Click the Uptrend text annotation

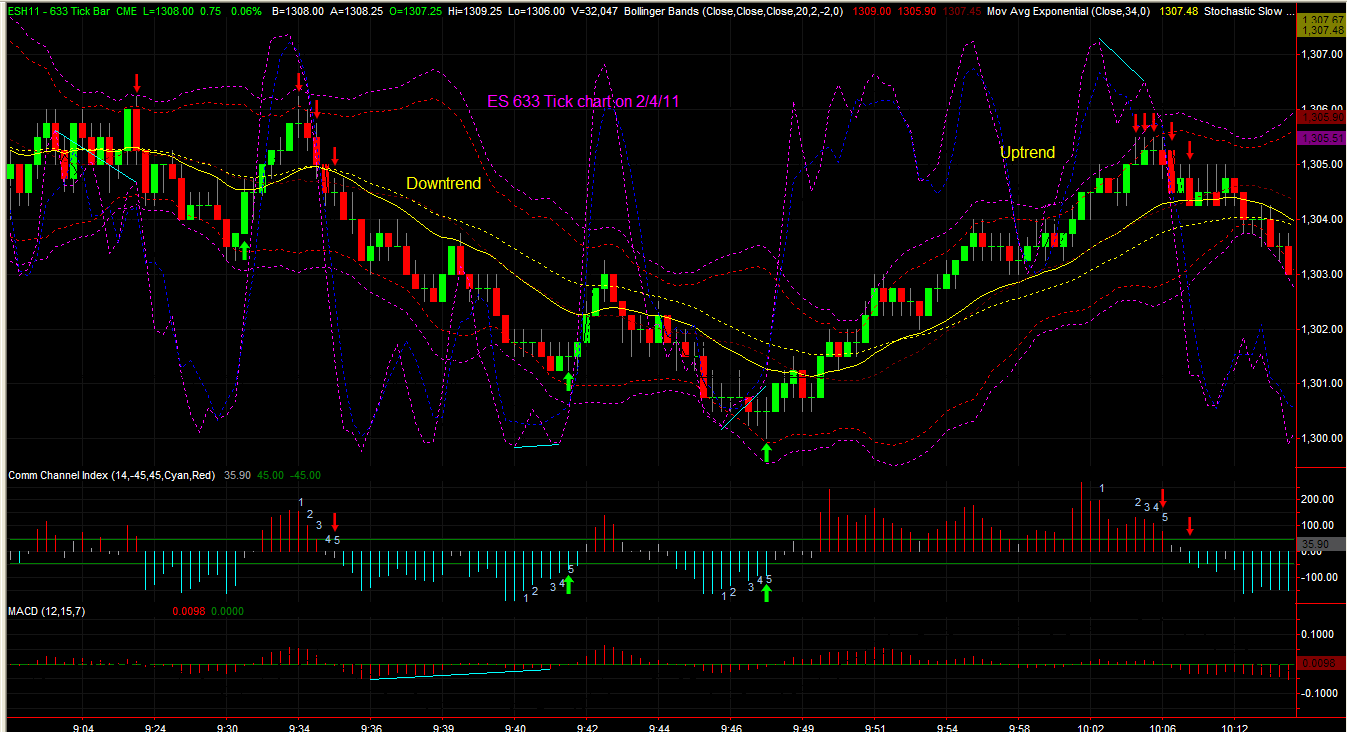pos(1027,153)
